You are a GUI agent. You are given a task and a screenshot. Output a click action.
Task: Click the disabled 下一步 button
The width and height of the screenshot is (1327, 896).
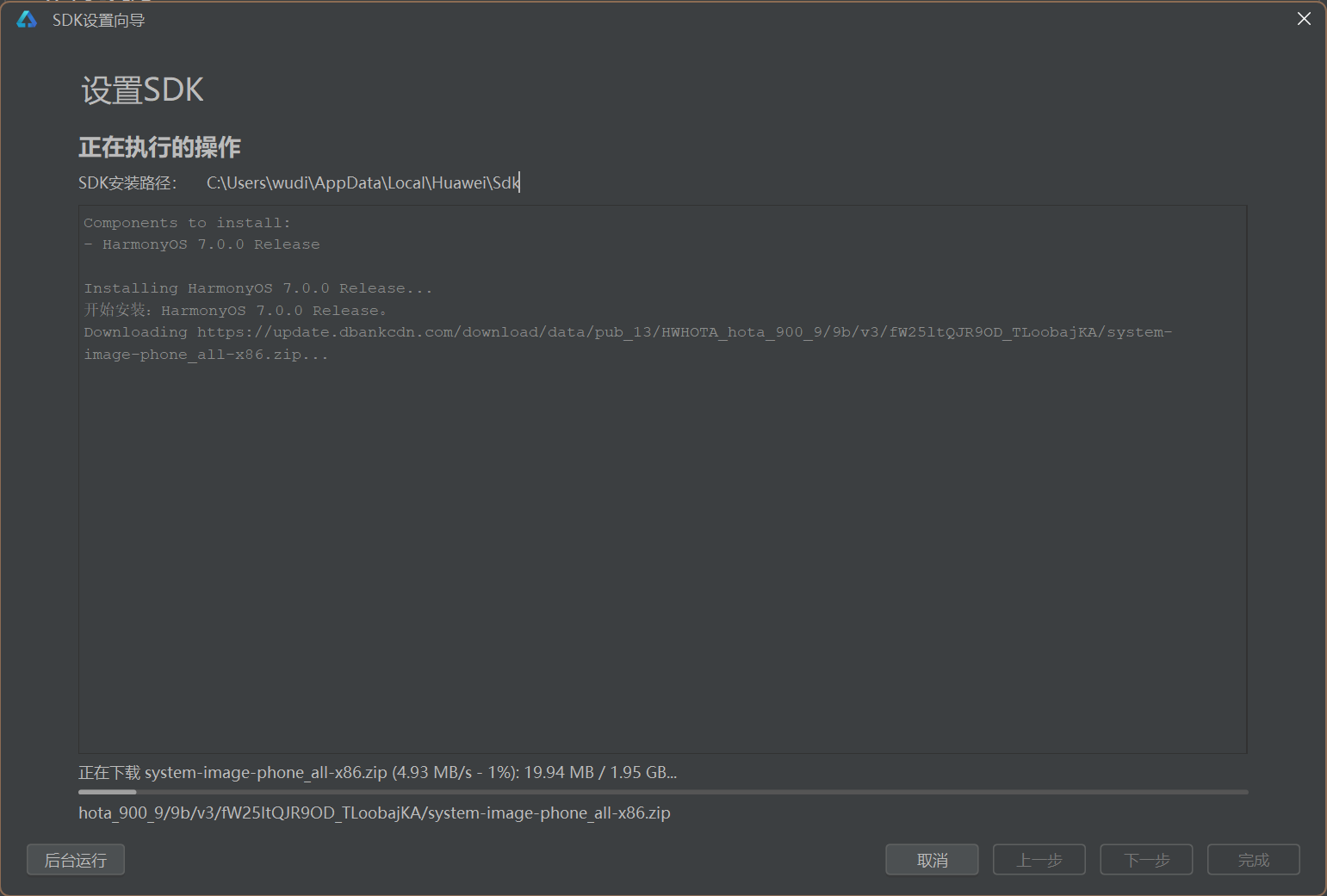[x=1147, y=860]
